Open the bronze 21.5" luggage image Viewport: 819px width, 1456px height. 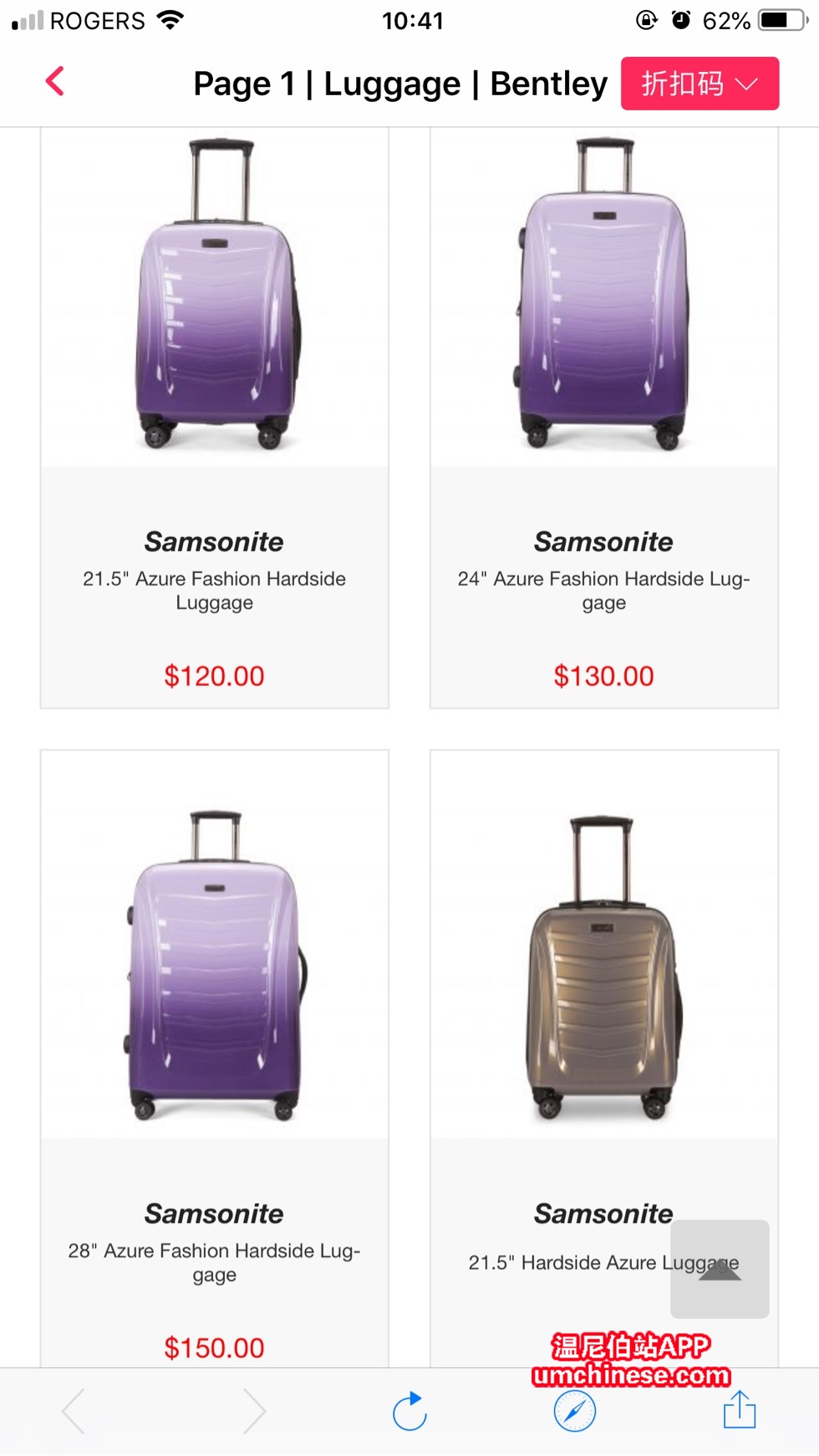click(603, 969)
